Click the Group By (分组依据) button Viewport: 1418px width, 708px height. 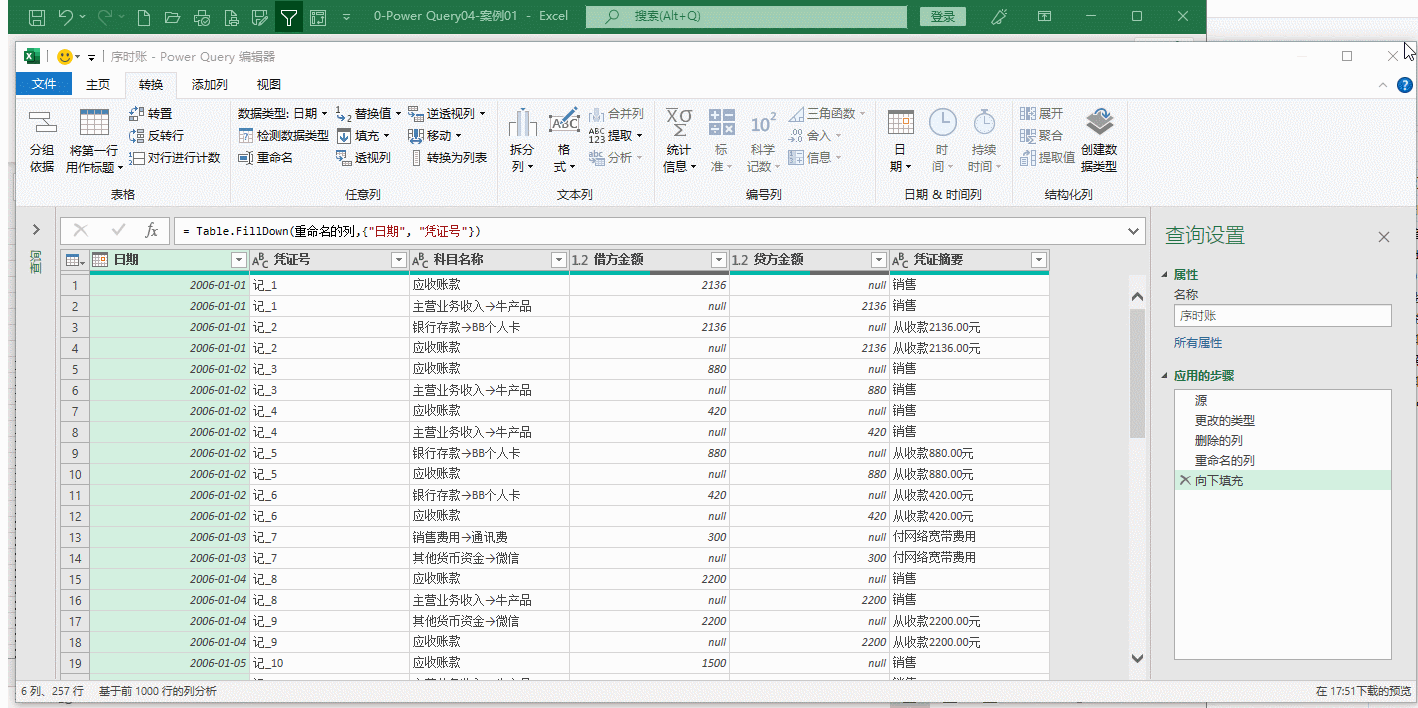41,141
